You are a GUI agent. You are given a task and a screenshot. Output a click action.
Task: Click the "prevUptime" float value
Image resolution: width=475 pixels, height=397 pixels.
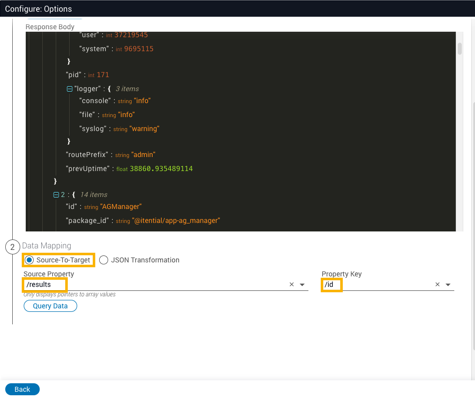161,169
